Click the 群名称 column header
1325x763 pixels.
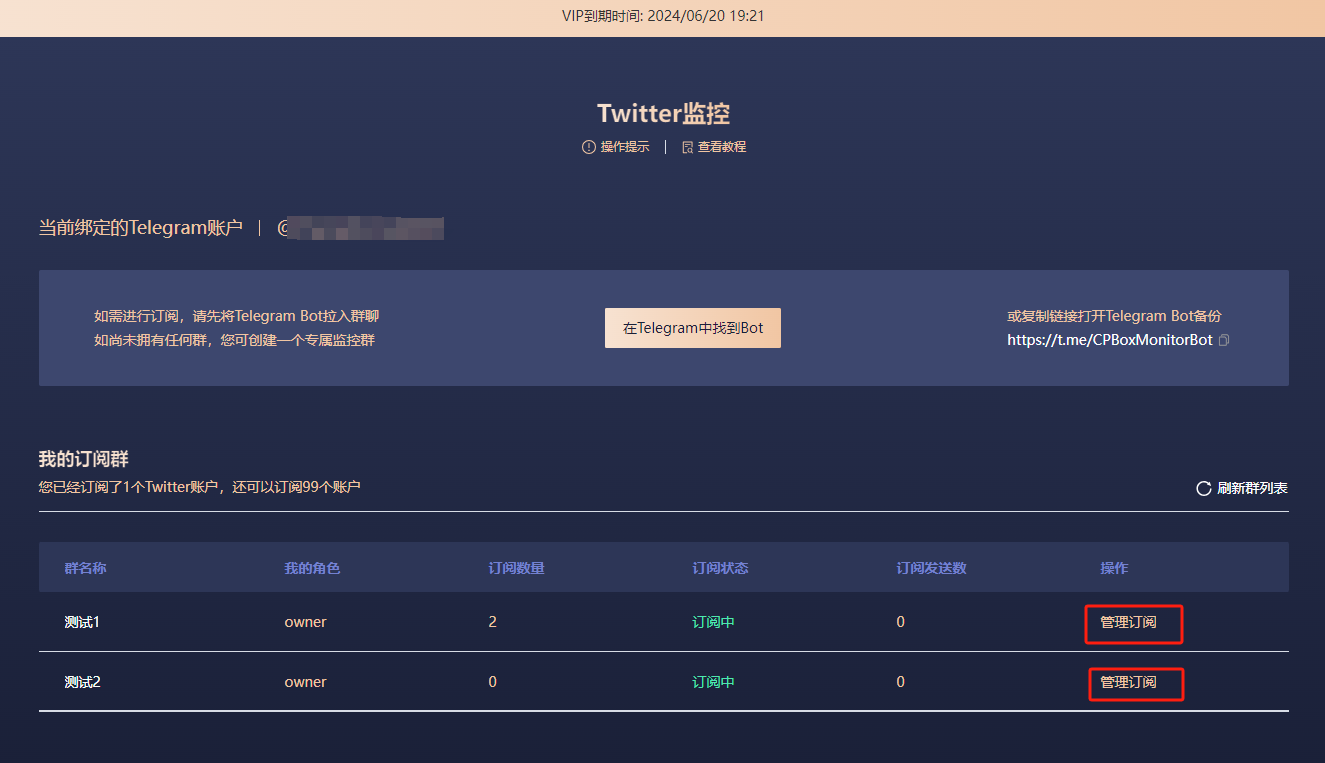tap(85, 568)
